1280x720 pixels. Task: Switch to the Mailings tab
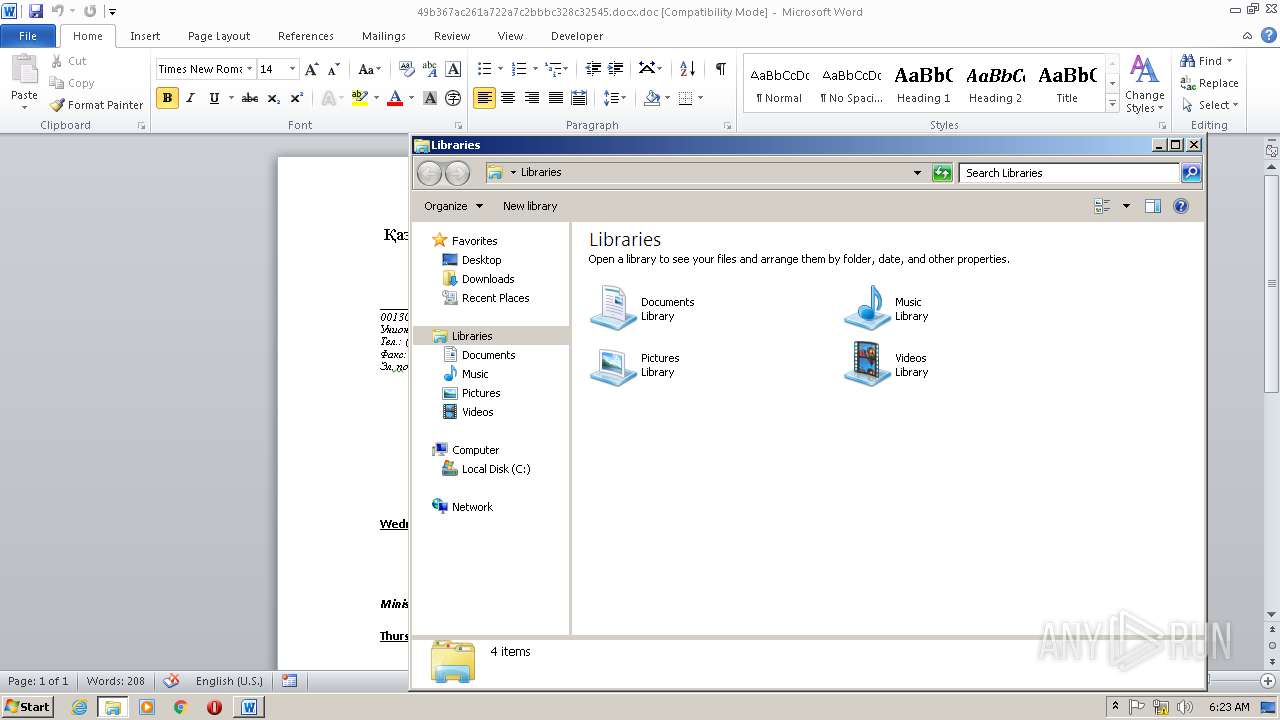tap(384, 36)
